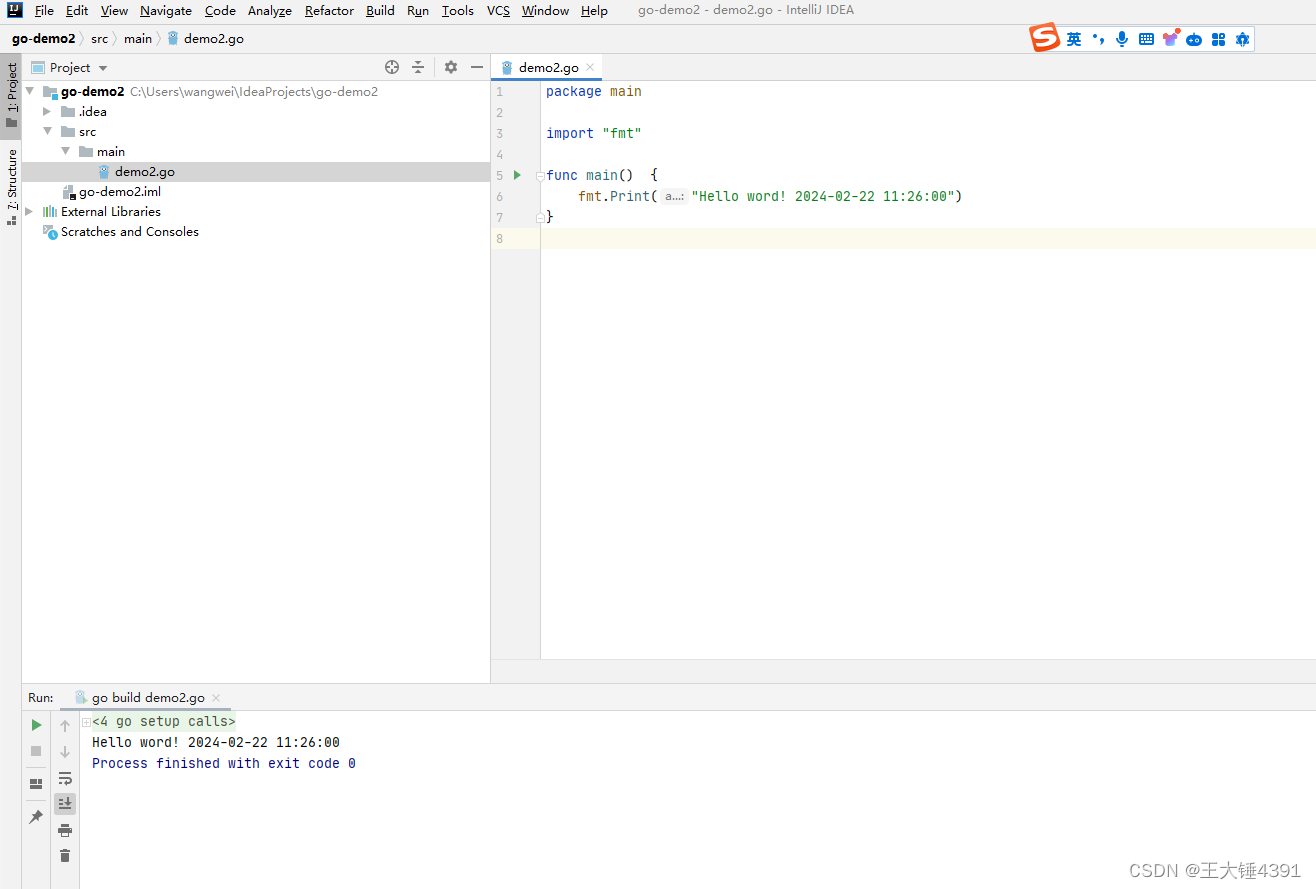
Task: Print the console contents
Action: [x=65, y=830]
